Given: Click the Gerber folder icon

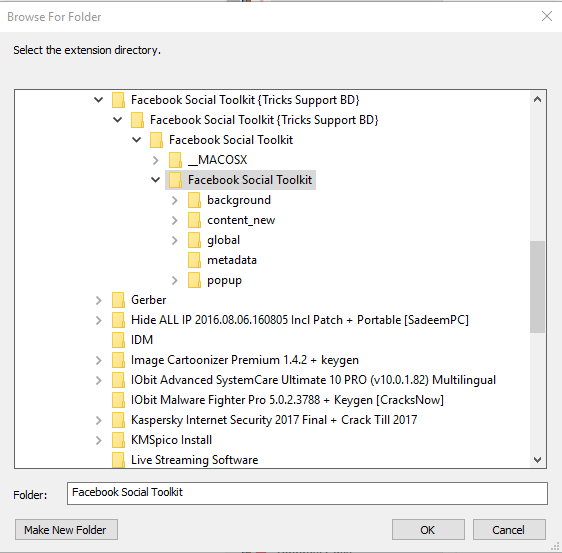Looking at the screenshot, I should [118, 300].
